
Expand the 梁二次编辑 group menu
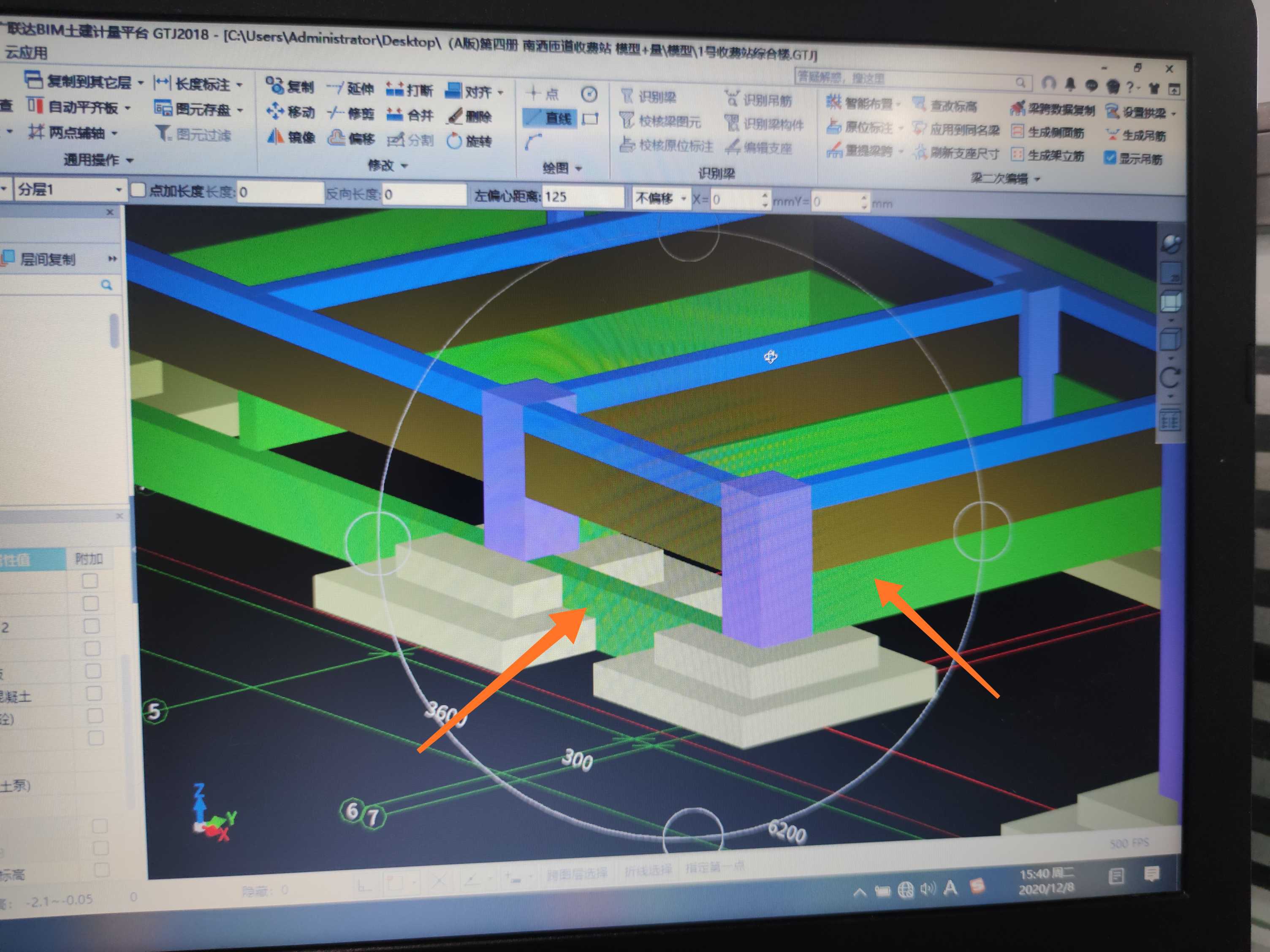1005,178
